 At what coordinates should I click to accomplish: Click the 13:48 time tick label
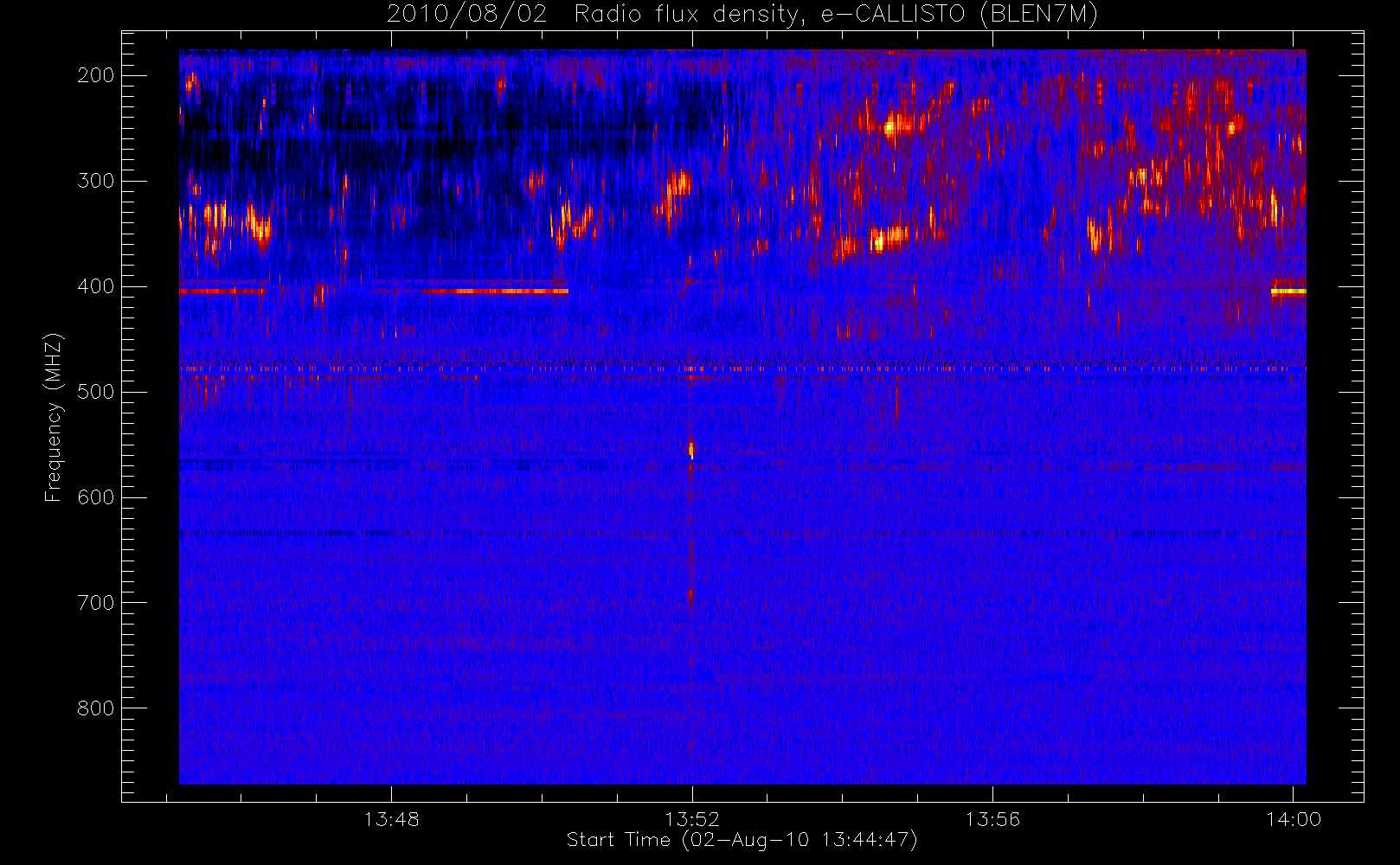point(391,819)
